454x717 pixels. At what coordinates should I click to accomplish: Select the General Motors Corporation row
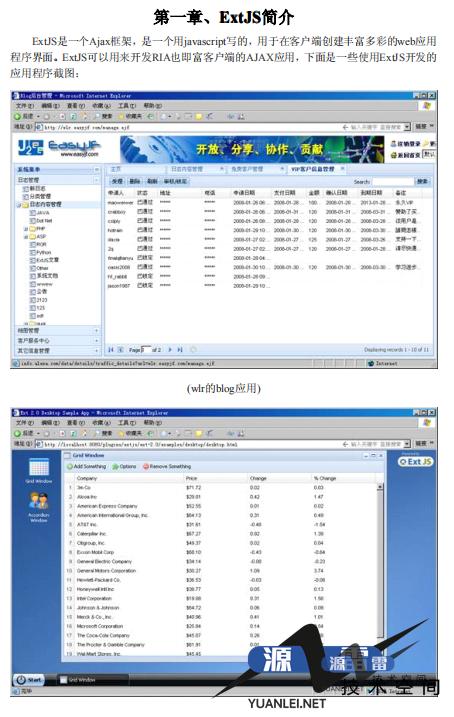point(220,571)
